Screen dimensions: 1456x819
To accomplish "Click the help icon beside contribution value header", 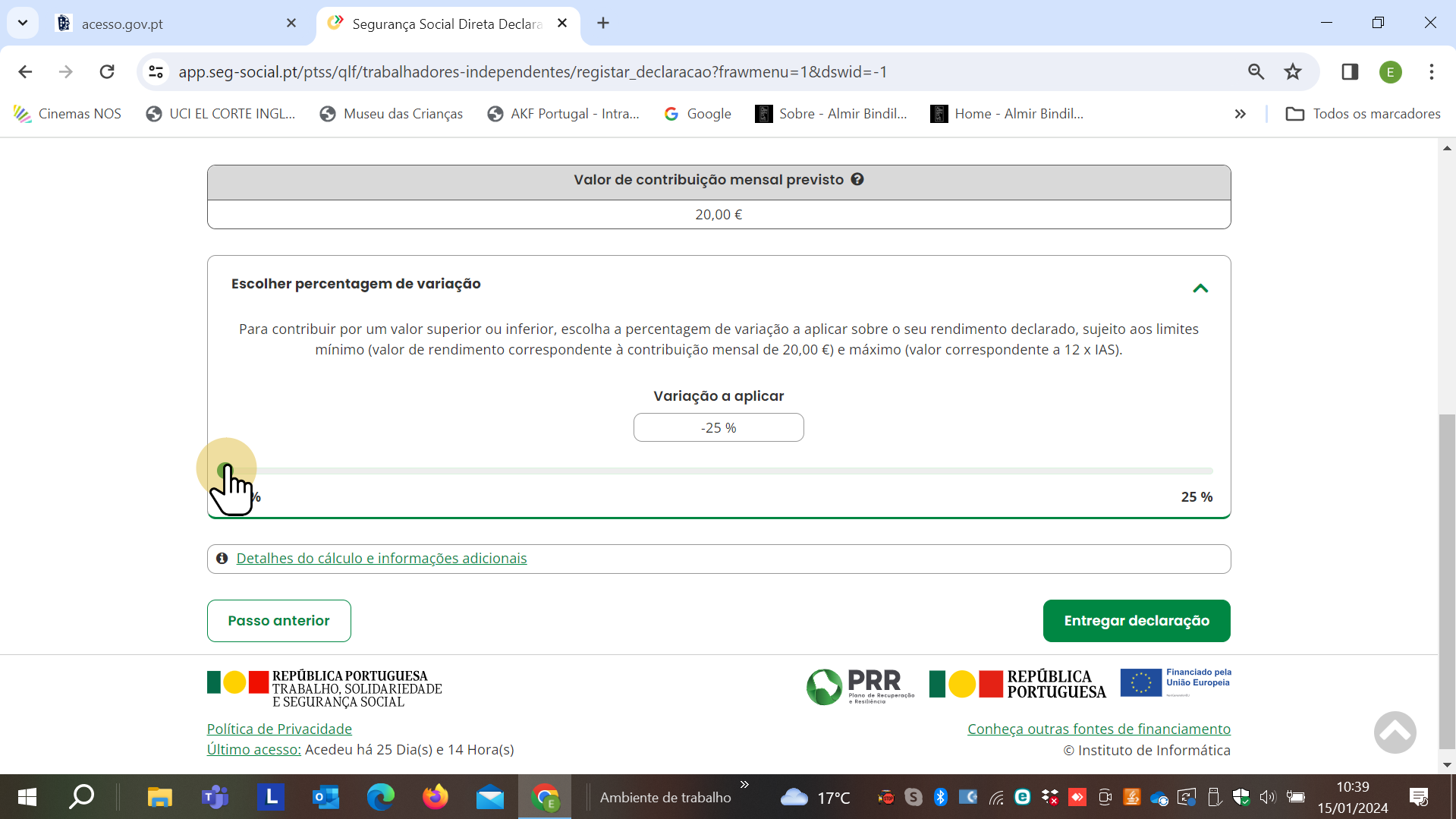I will (x=857, y=180).
